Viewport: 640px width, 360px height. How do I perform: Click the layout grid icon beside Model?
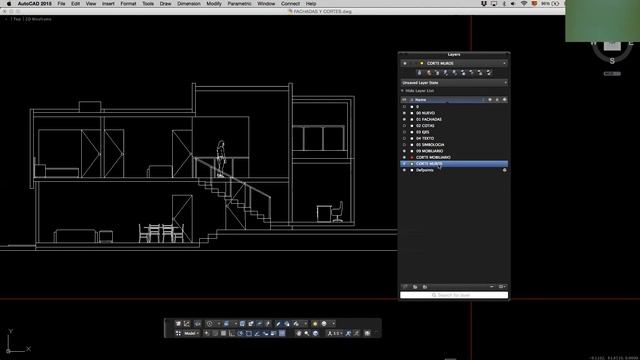(x=178, y=333)
